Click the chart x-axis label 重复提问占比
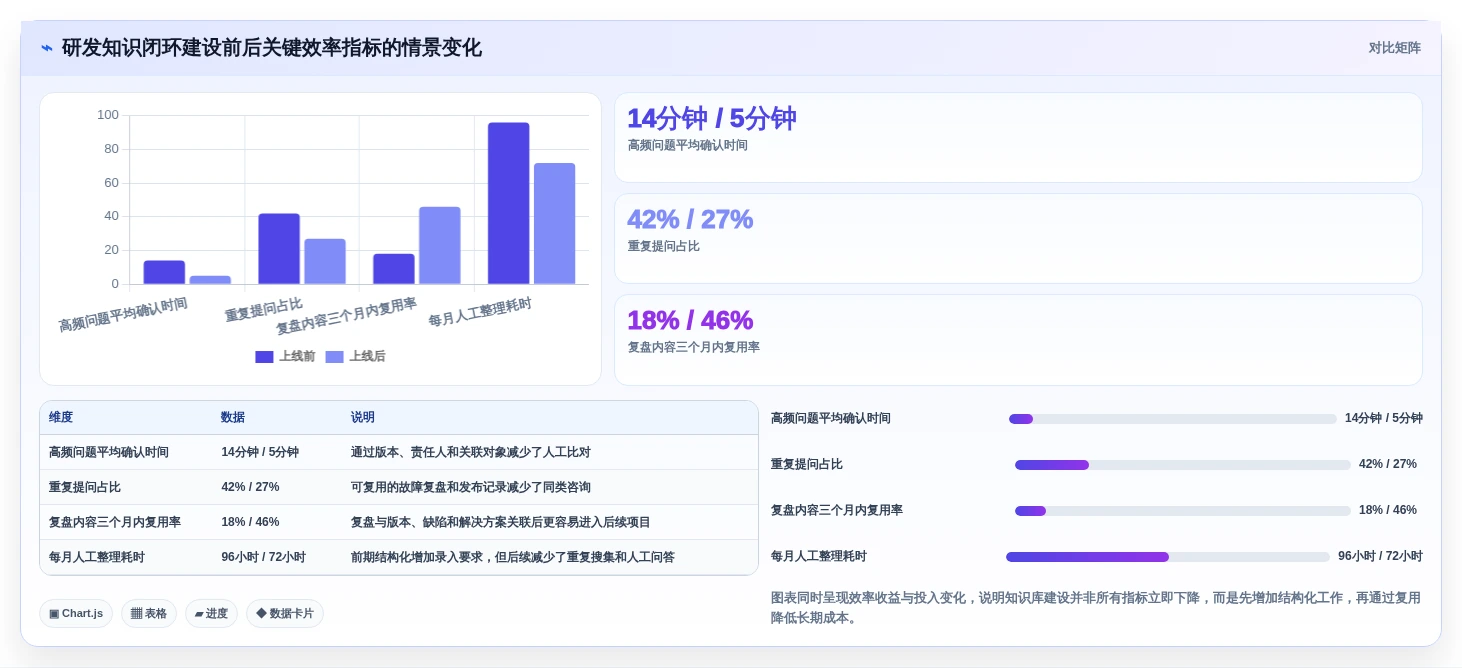Image resolution: width=1462 pixels, height=668 pixels. point(263,310)
